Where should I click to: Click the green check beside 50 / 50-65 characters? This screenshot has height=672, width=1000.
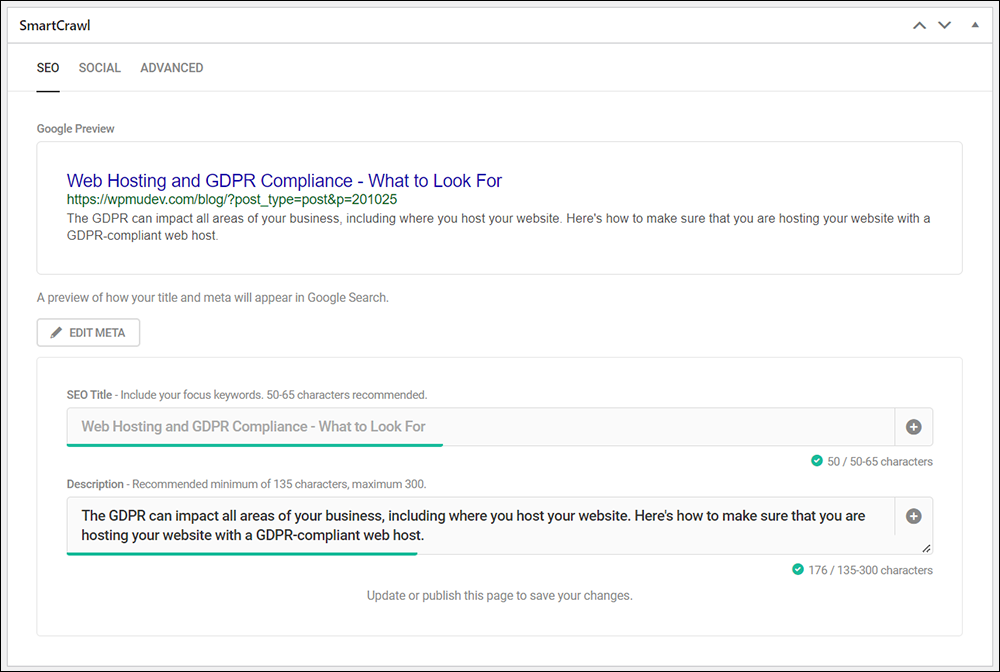pyautogui.click(x=816, y=460)
